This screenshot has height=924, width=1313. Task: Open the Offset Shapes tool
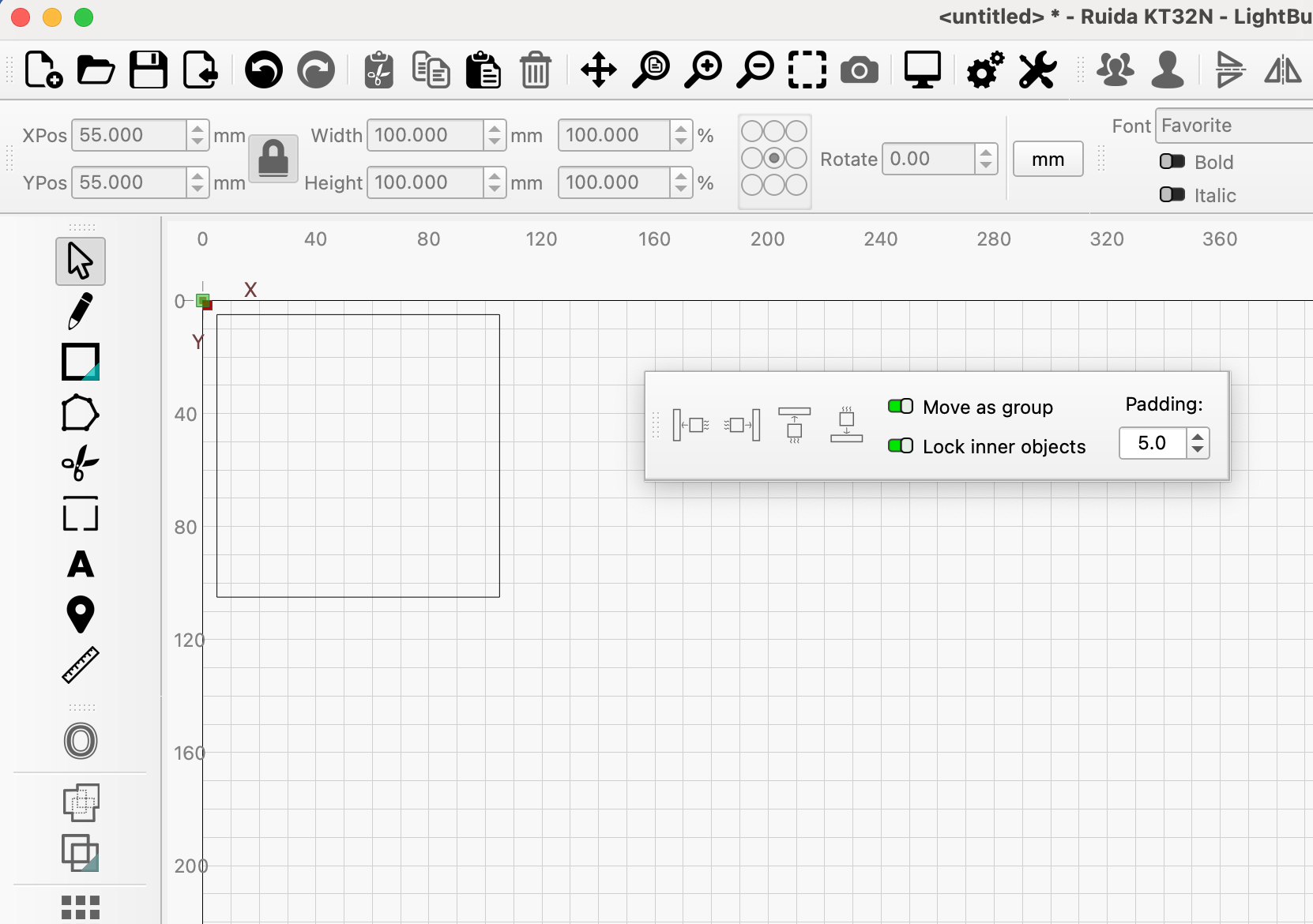(x=80, y=741)
